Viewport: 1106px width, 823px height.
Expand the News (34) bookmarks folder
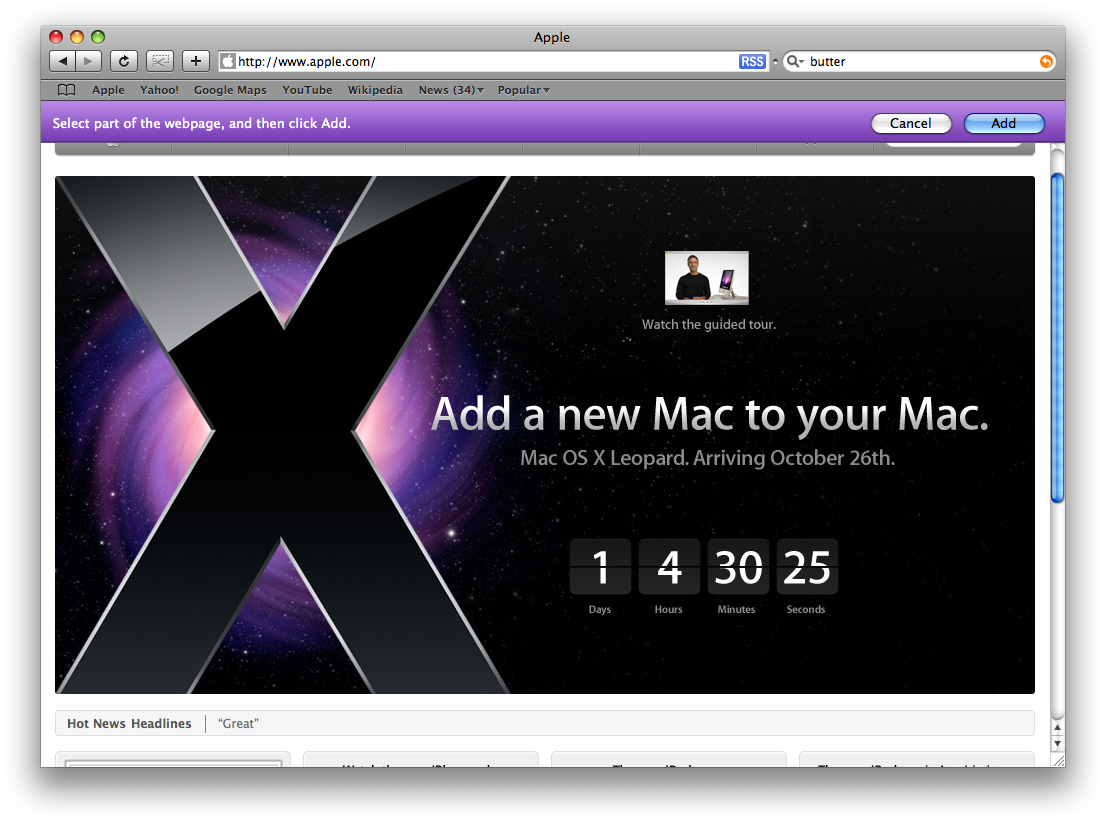click(451, 90)
